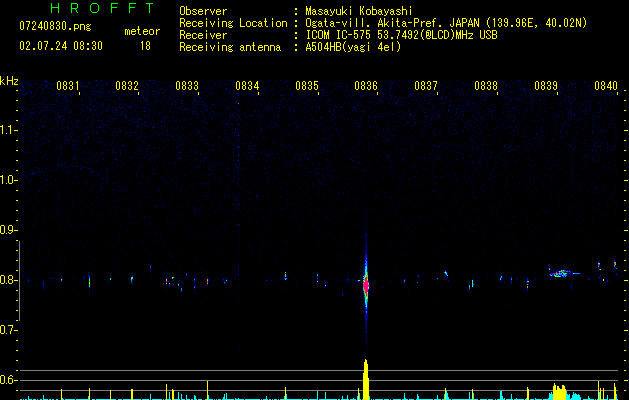This screenshot has width=629, height=400.
Task: Click the 'Receiving Location' label
Action: pos(233,23)
